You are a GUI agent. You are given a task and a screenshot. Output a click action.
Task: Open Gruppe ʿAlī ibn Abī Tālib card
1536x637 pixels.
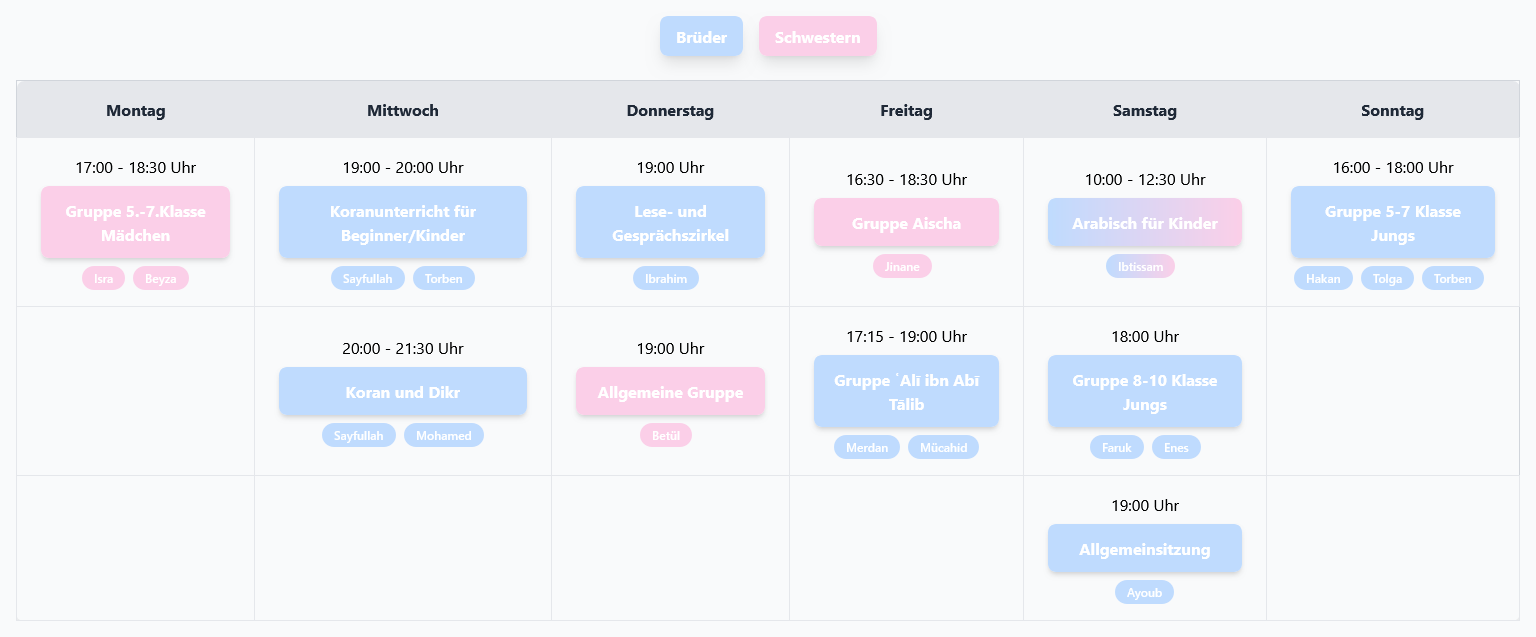[906, 392]
